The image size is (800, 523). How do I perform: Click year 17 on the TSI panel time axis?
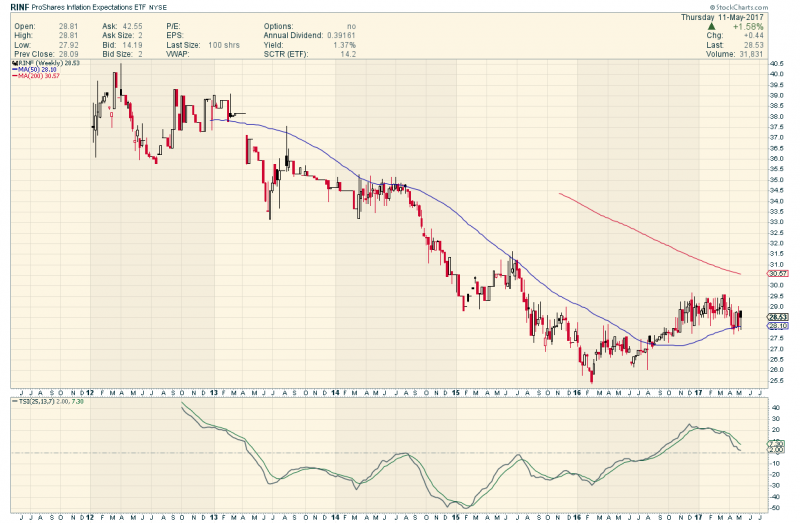pos(698,517)
